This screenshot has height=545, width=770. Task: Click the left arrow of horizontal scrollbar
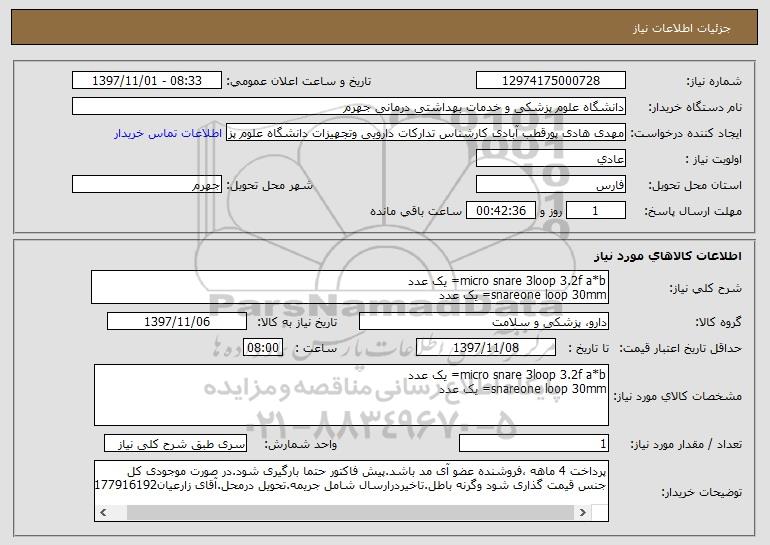[103, 513]
